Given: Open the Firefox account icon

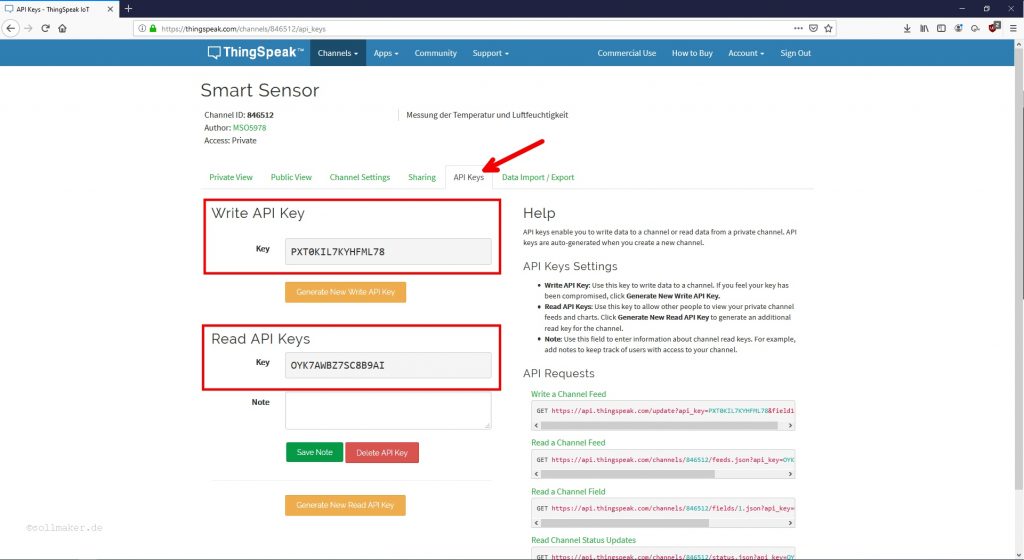Looking at the screenshot, I should coord(958,28).
